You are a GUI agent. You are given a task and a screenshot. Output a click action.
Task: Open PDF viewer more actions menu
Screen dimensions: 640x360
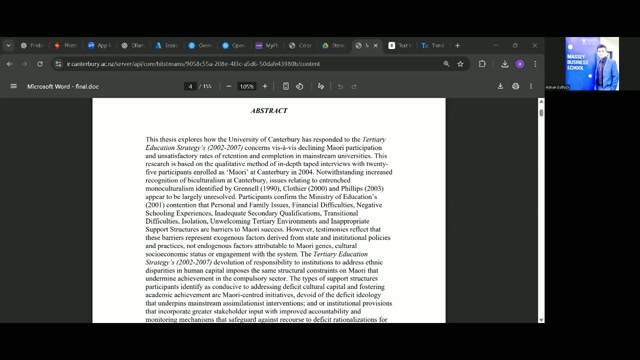531,86
